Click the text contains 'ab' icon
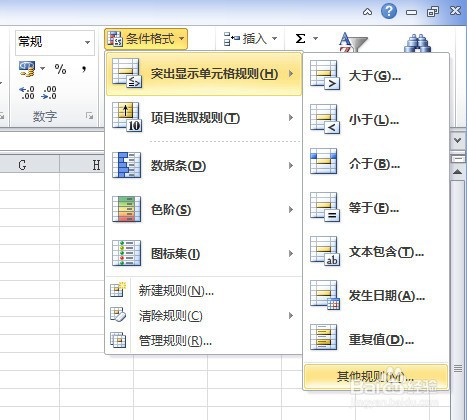Screen dimensions: 467x420 (325, 251)
